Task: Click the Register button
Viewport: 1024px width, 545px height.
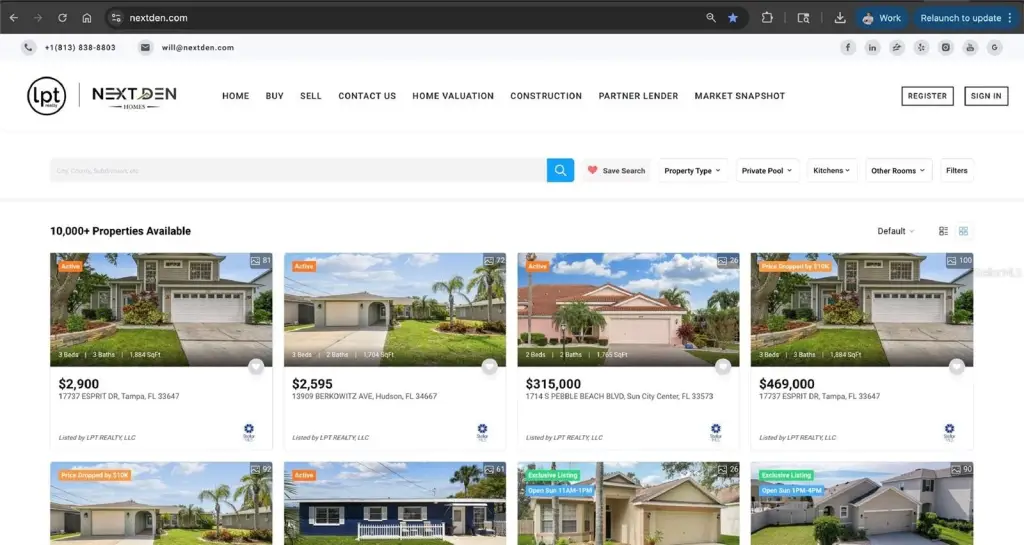Action: coord(927,96)
